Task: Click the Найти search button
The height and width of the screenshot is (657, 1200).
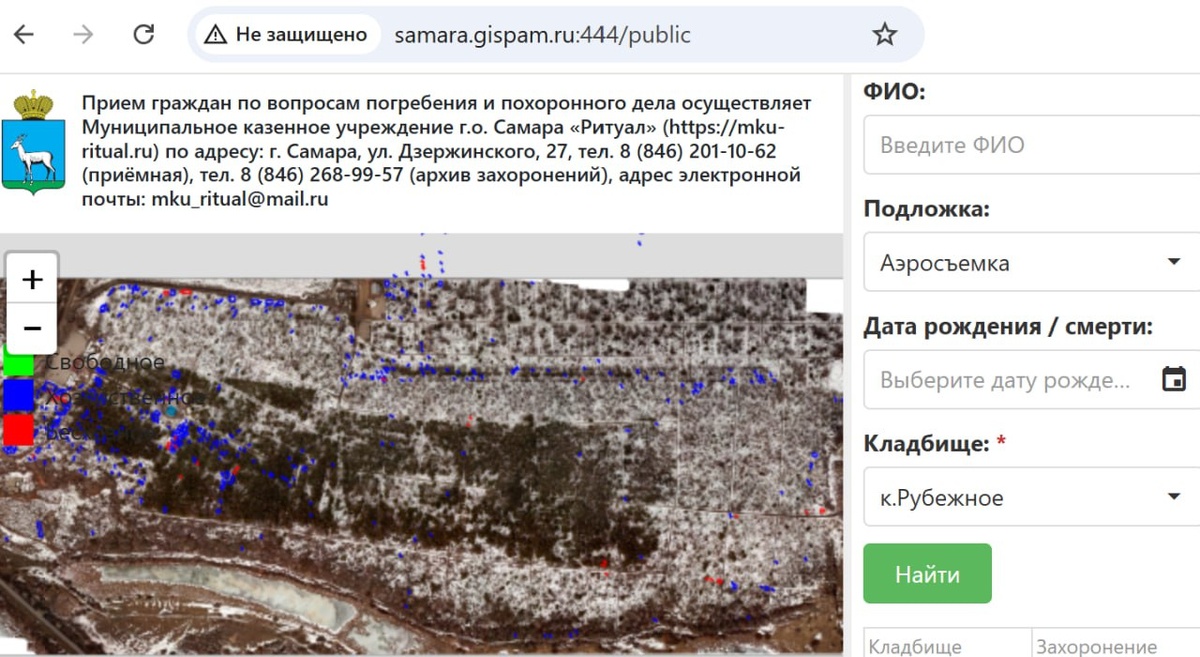Action: click(927, 574)
